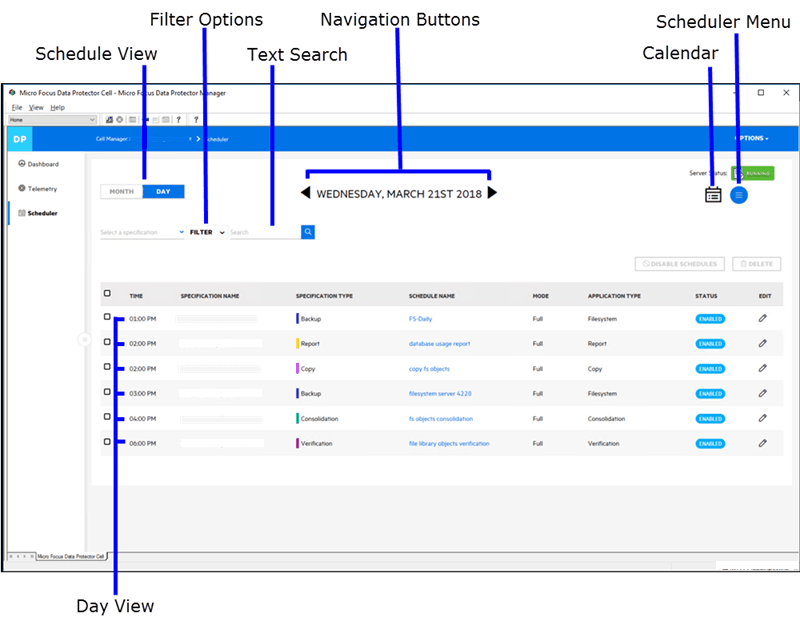Click the second toolbar circular icon
This screenshot has height=621, width=800.
tap(119, 120)
